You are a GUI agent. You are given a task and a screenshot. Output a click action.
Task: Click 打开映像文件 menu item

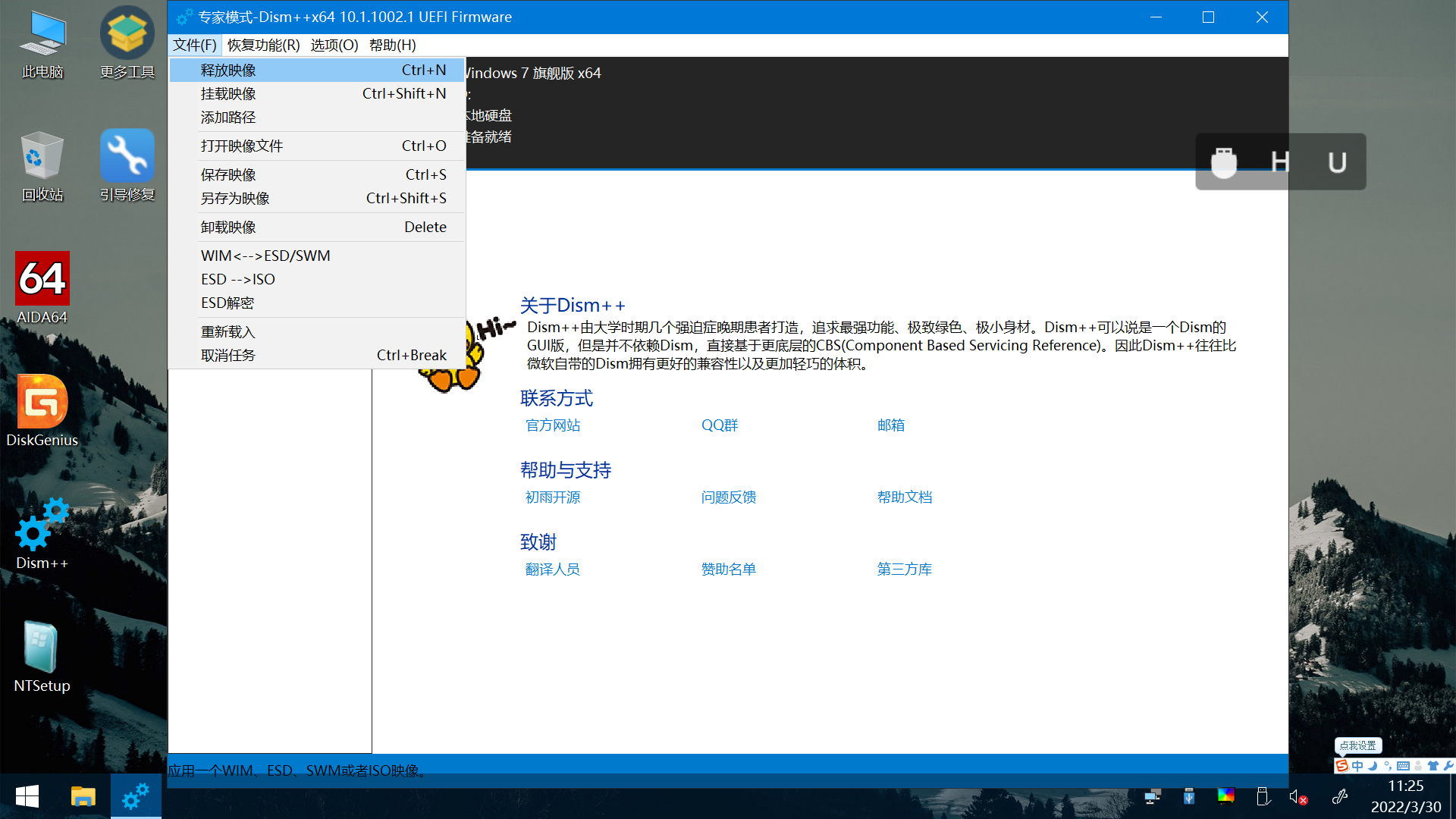coord(241,146)
